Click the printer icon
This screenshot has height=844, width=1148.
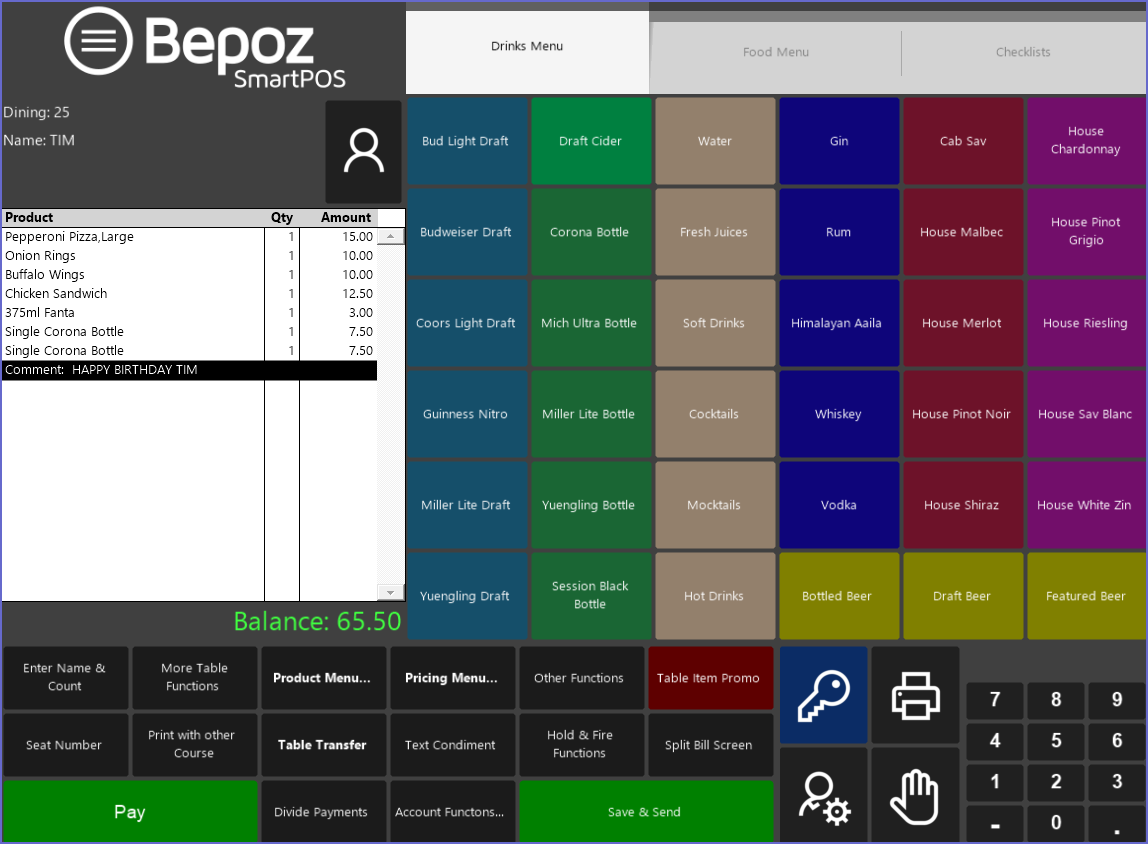(915, 695)
